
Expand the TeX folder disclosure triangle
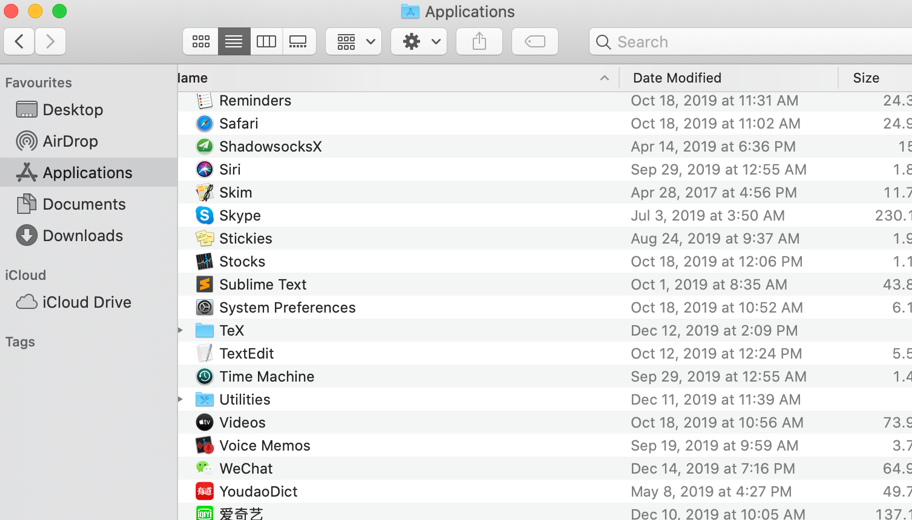tap(181, 330)
